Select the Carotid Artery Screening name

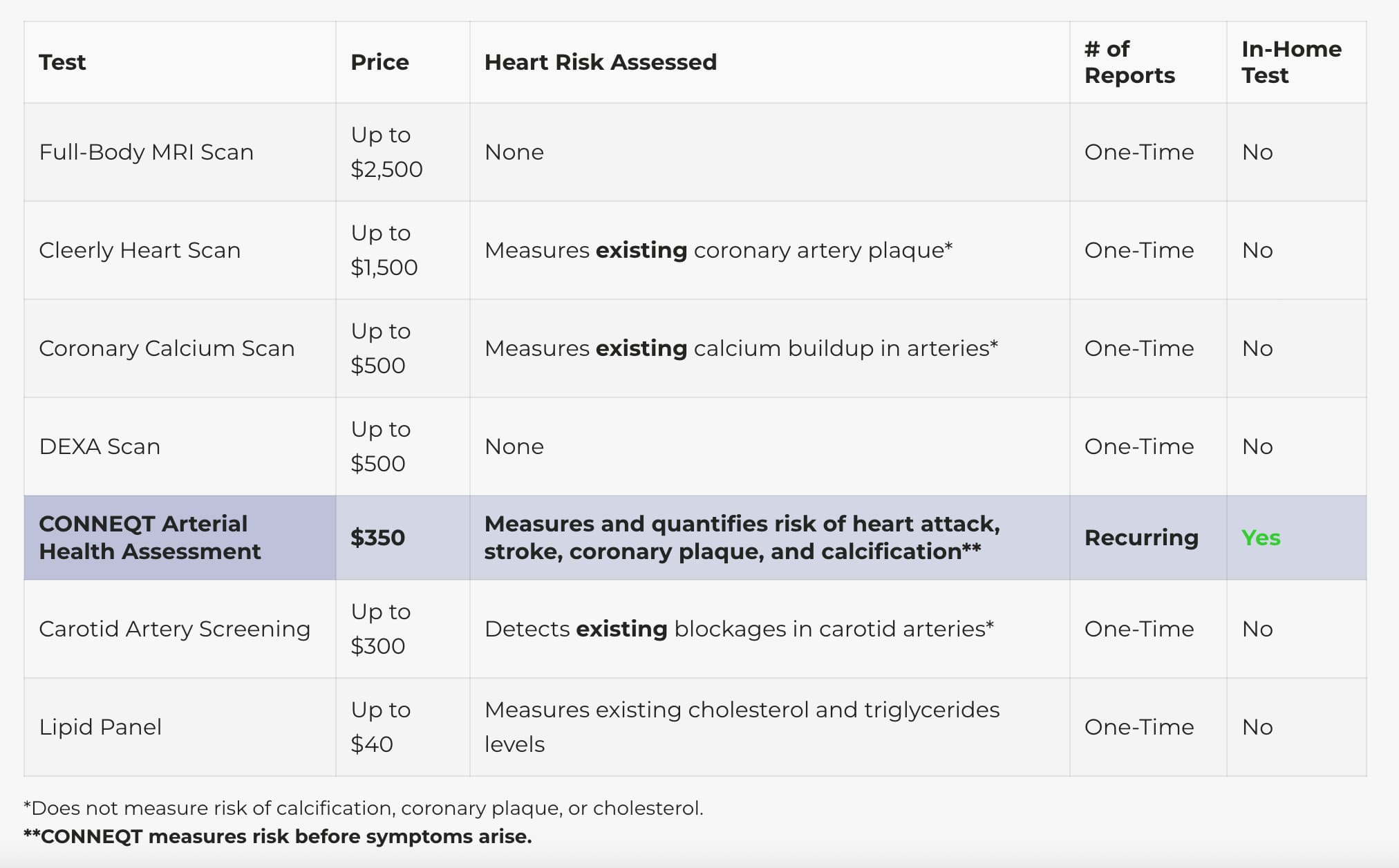point(174,629)
